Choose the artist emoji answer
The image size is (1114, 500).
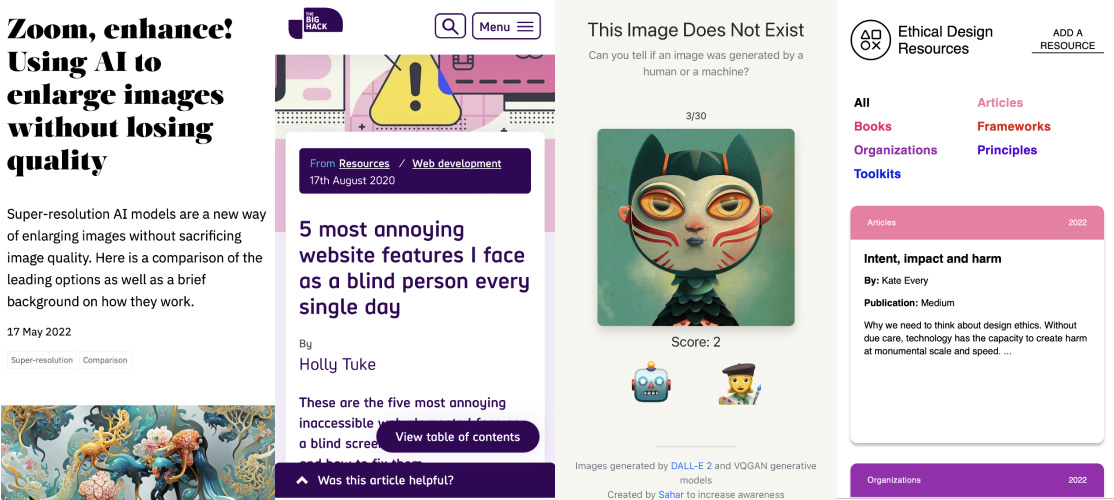[740, 384]
